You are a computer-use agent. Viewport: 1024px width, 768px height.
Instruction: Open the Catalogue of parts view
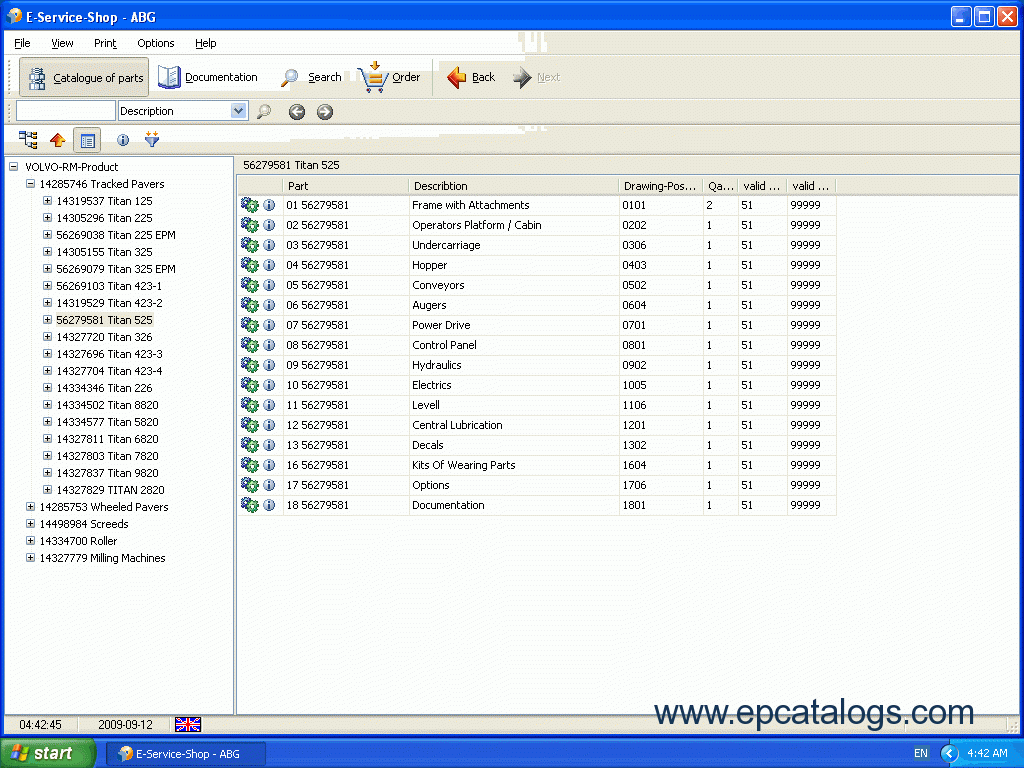click(x=84, y=77)
